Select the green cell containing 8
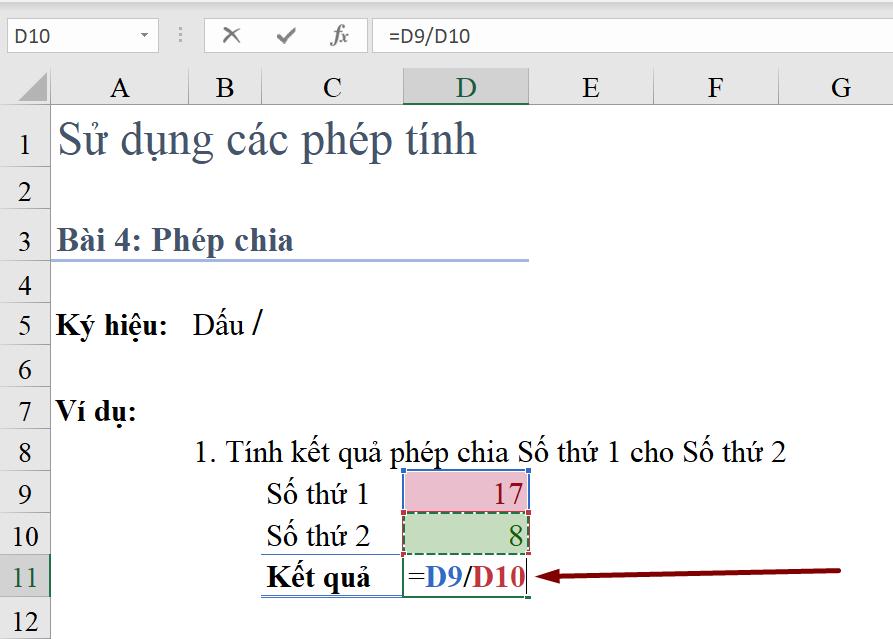The image size is (893, 639). coord(466,534)
